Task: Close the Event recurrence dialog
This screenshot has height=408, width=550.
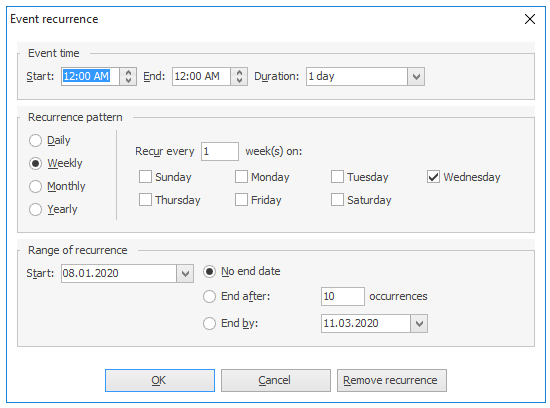Action: [x=530, y=19]
